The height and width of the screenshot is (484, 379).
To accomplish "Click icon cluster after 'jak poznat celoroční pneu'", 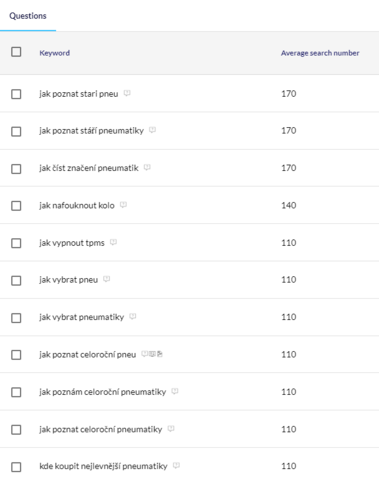I will click(x=152, y=354).
